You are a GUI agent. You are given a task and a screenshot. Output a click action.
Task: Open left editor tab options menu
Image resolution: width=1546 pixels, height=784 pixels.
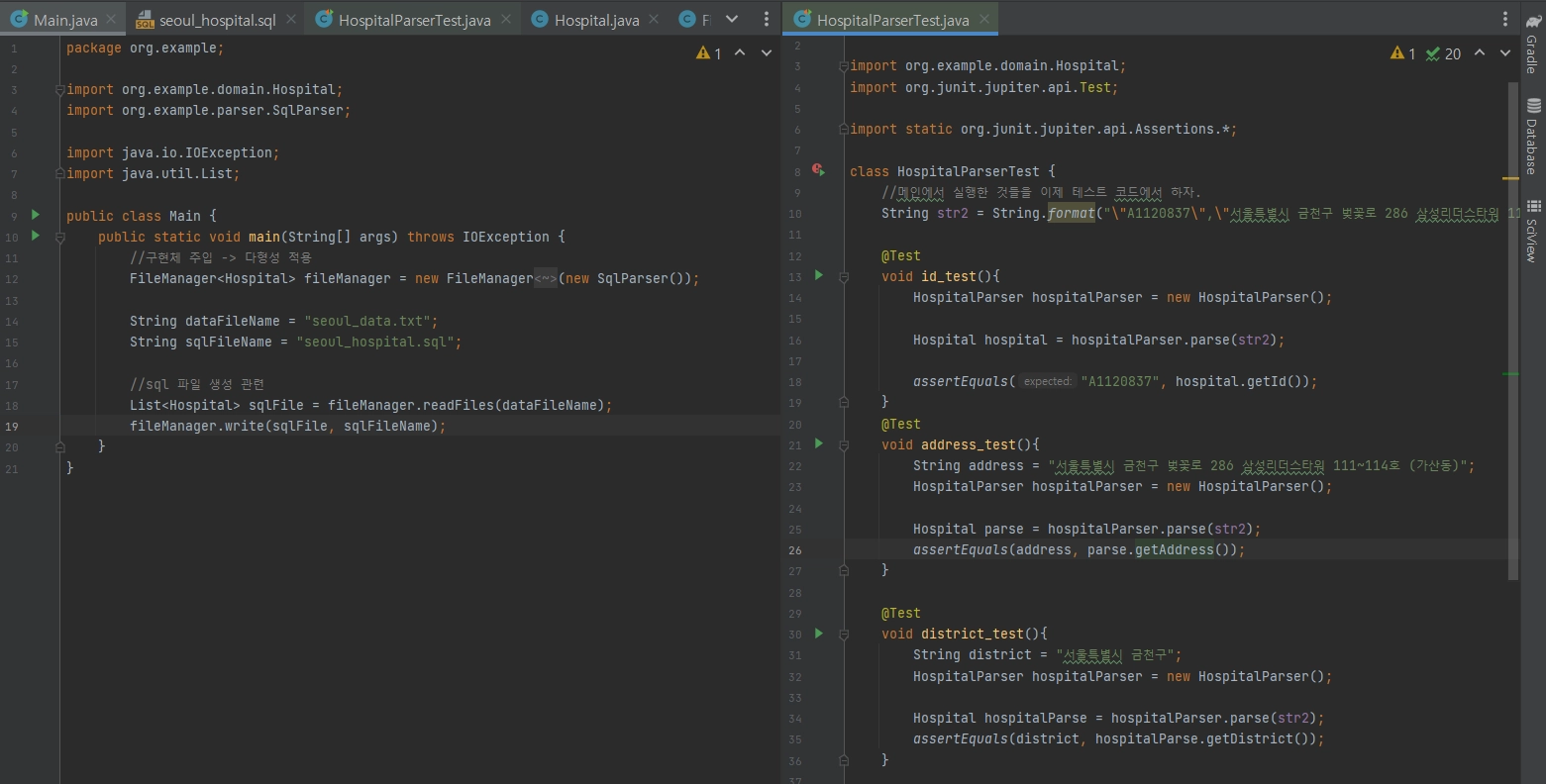click(766, 20)
